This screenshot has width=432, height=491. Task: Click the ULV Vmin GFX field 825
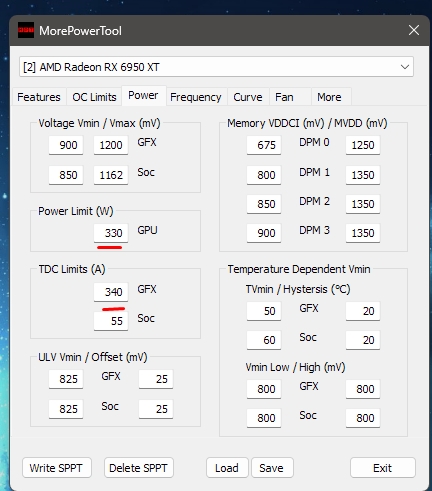[66, 379]
